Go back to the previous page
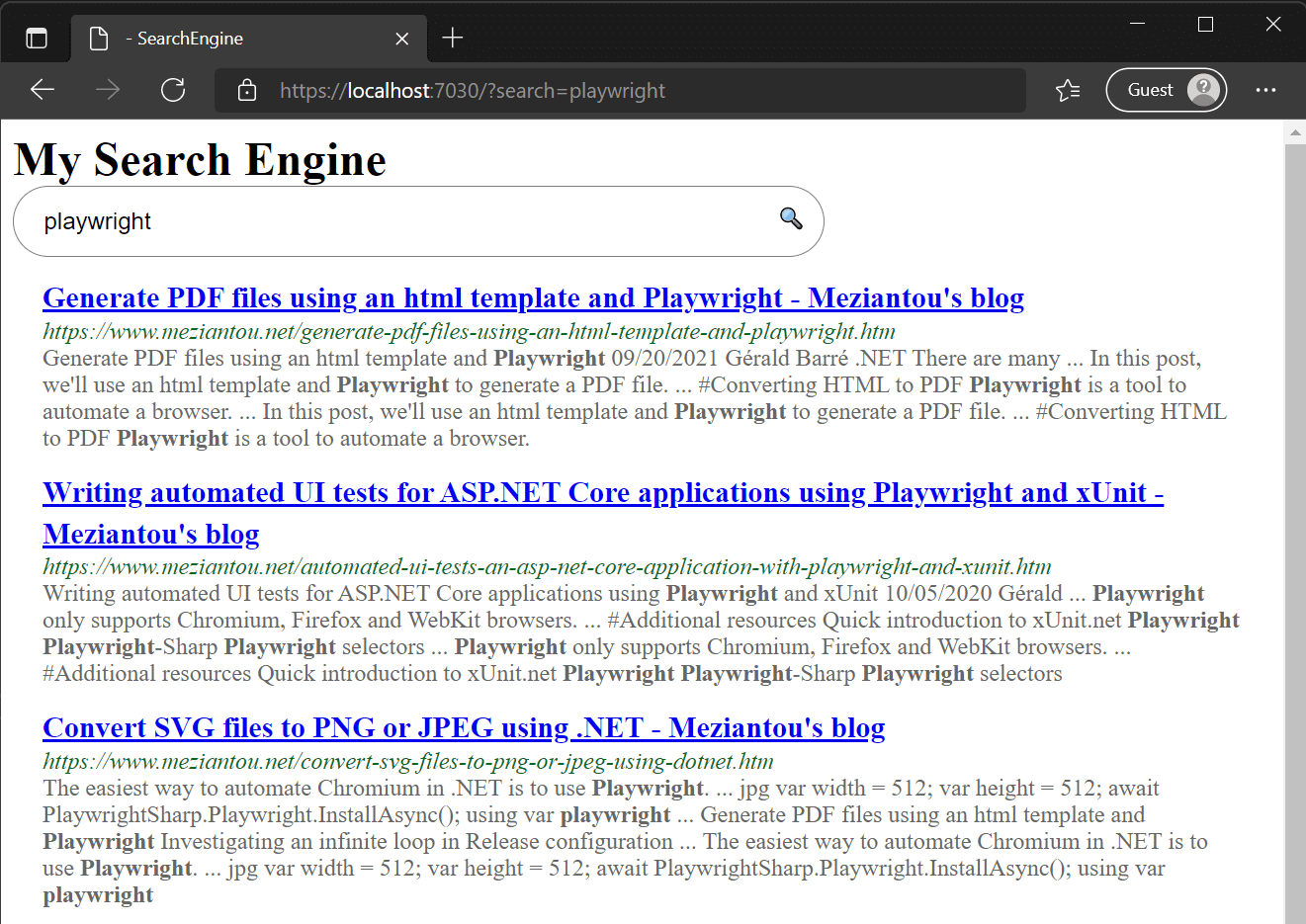Viewport: 1306px width, 924px height. click(x=43, y=90)
